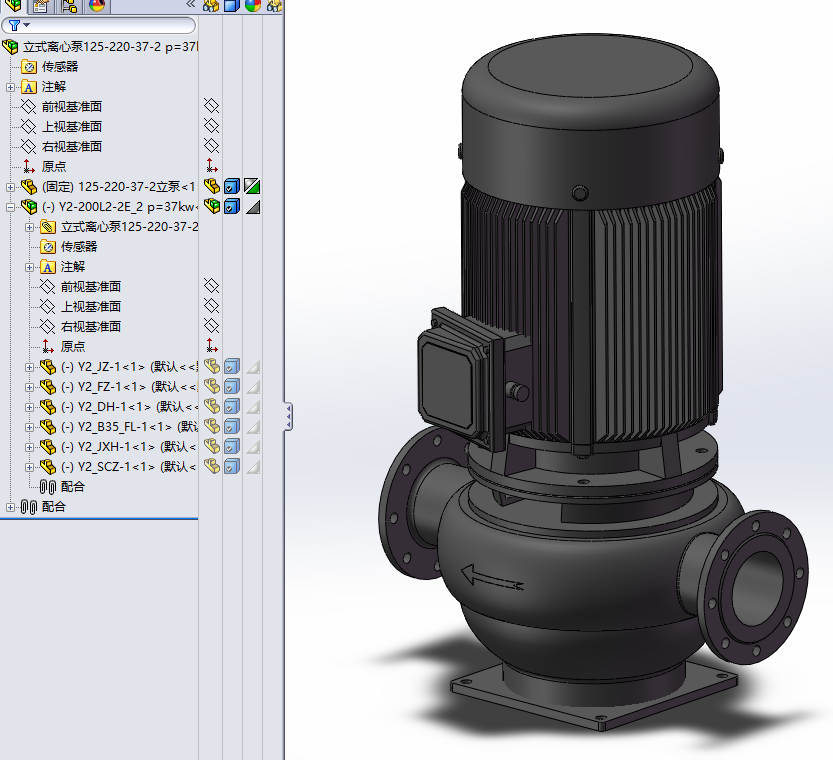
Task: Expand the Y2_DH-1<1> component
Action: 29,407
